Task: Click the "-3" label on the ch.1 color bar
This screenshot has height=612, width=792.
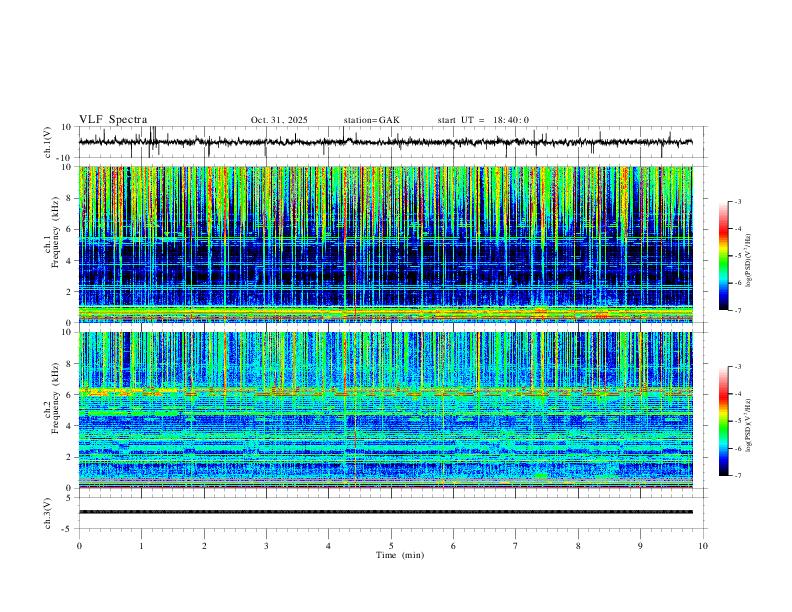Action: (738, 201)
